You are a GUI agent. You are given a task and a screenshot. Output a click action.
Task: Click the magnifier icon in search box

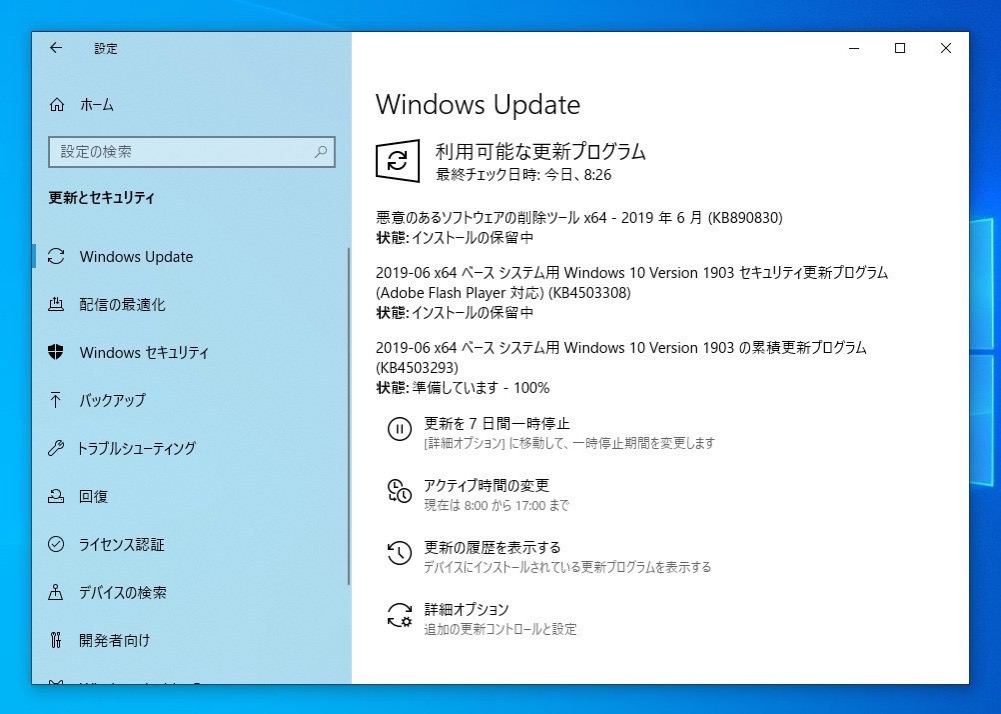tap(320, 152)
